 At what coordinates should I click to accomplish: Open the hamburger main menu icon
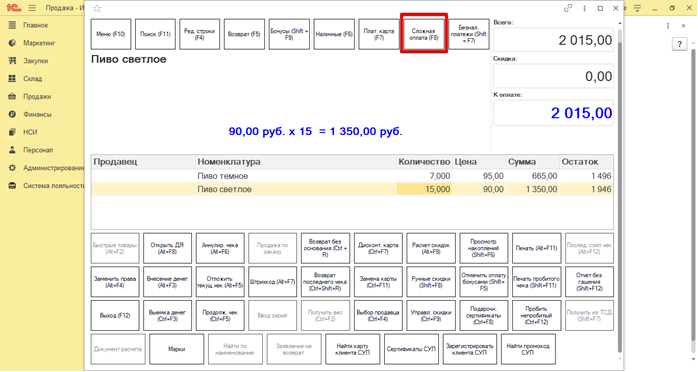coord(32,8)
